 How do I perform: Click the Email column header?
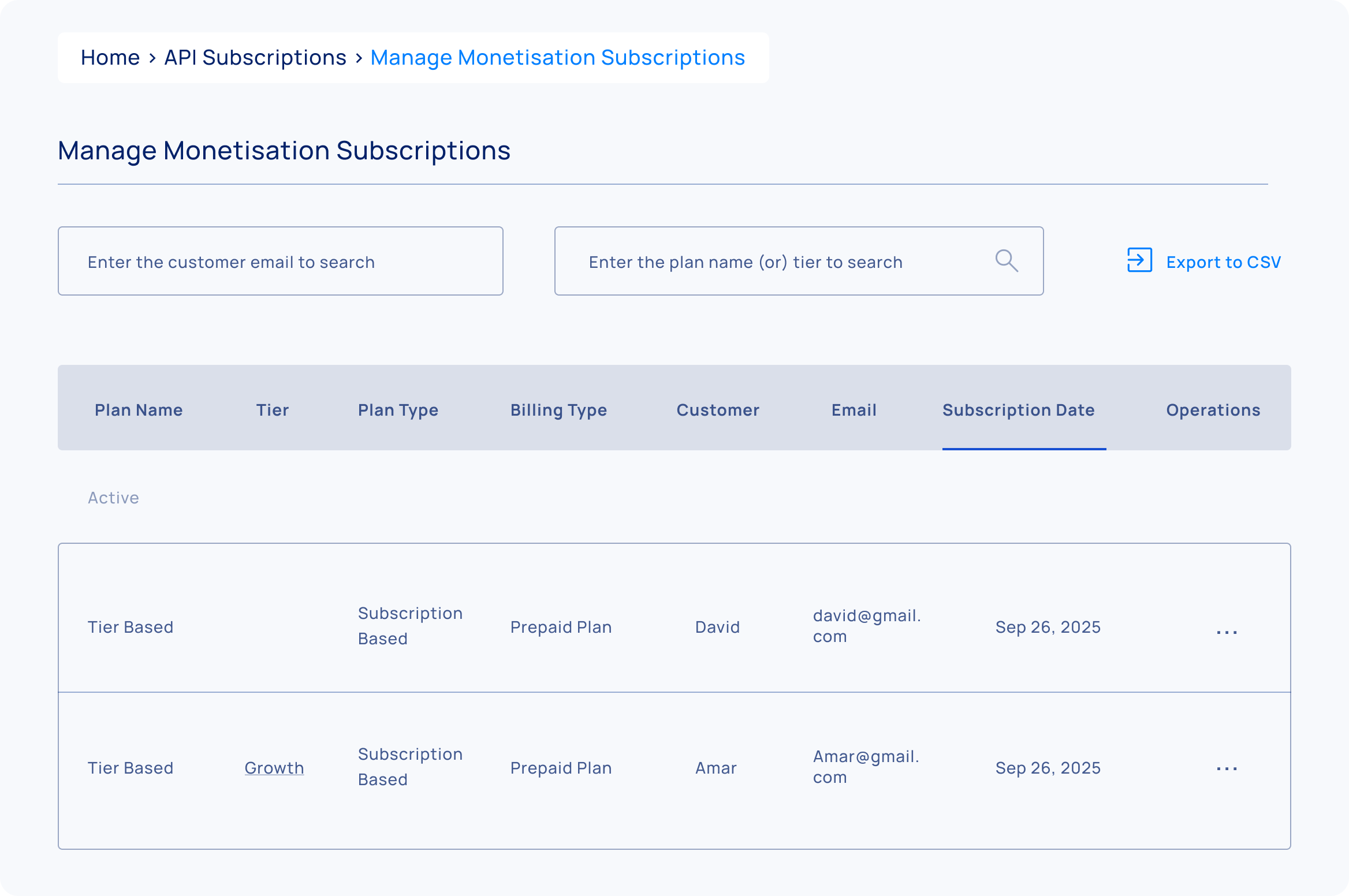pyautogui.click(x=854, y=410)
